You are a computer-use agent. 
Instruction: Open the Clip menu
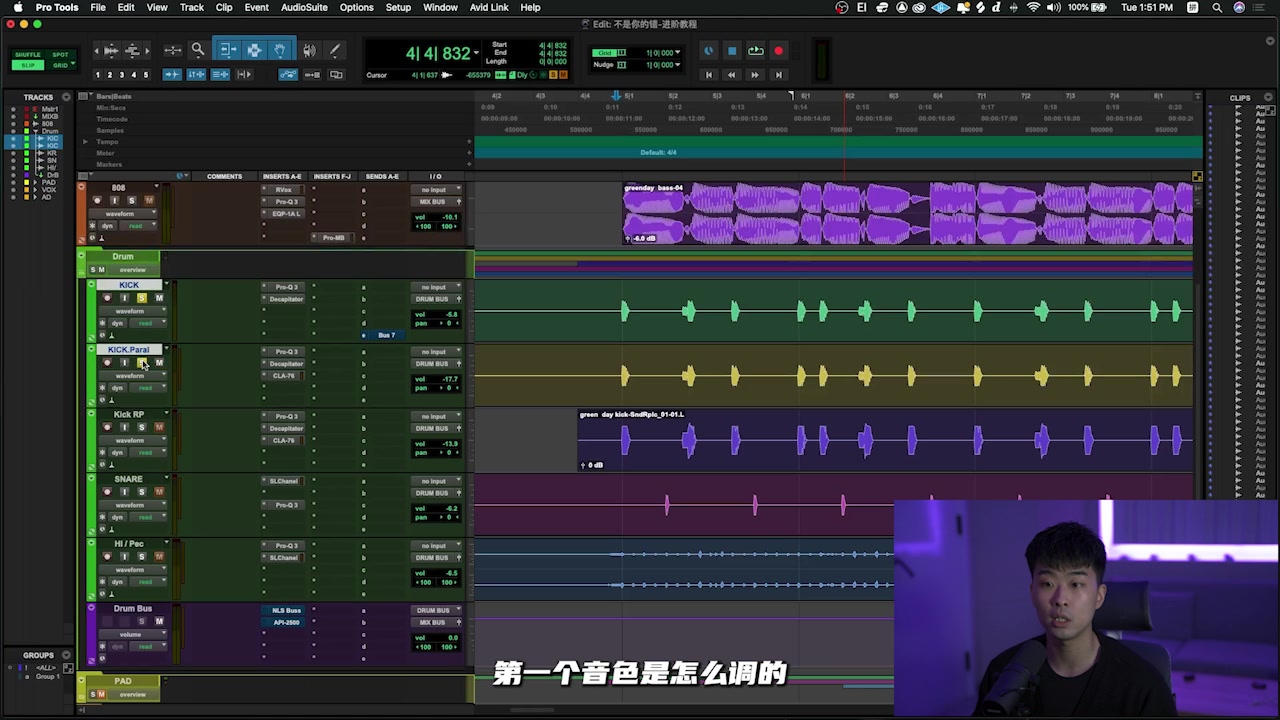coord(224,7)
